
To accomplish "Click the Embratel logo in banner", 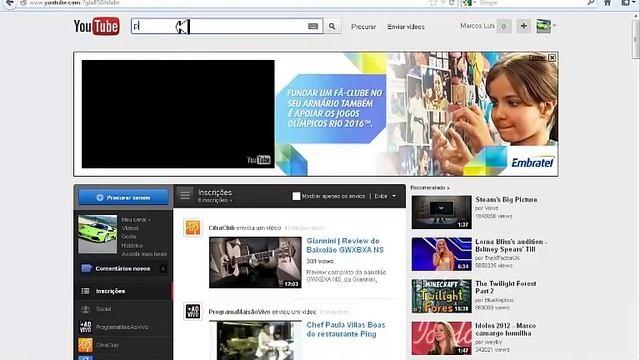I will [533, 162].
